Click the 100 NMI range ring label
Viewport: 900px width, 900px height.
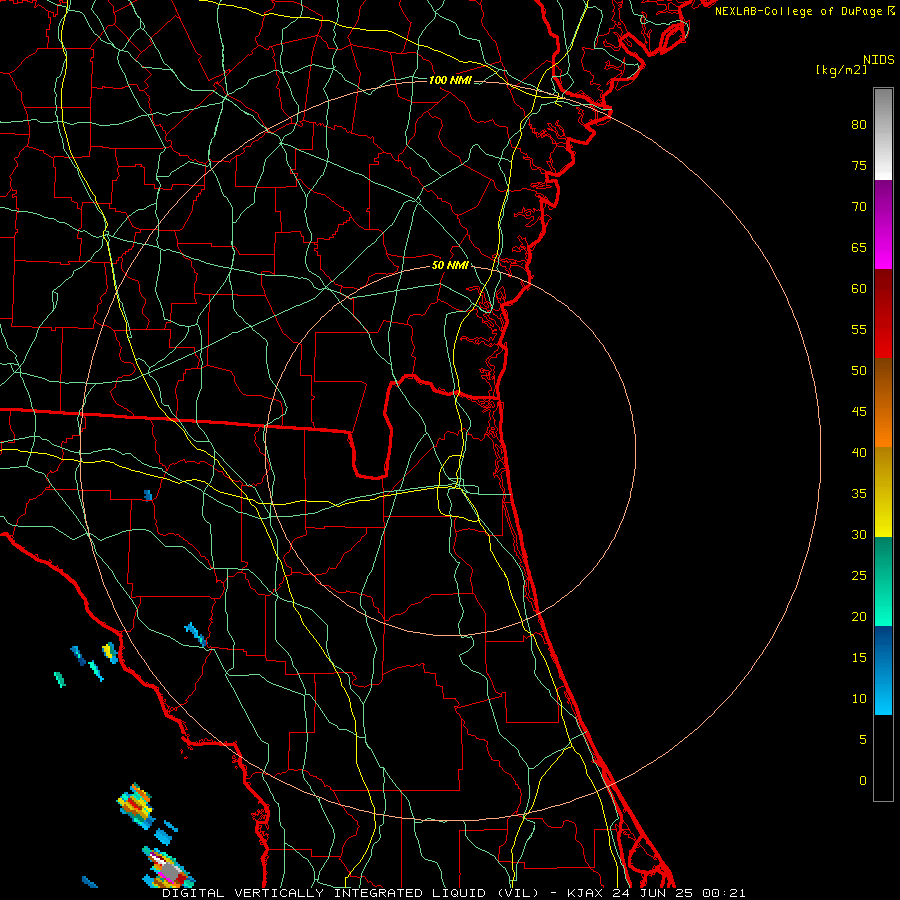click(x=451, y=80)
